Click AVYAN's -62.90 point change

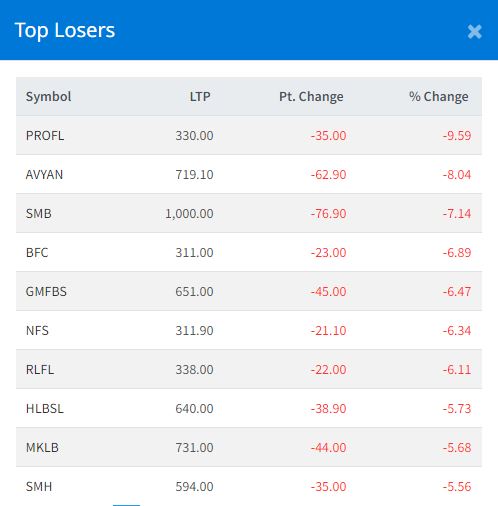(328, 175)
